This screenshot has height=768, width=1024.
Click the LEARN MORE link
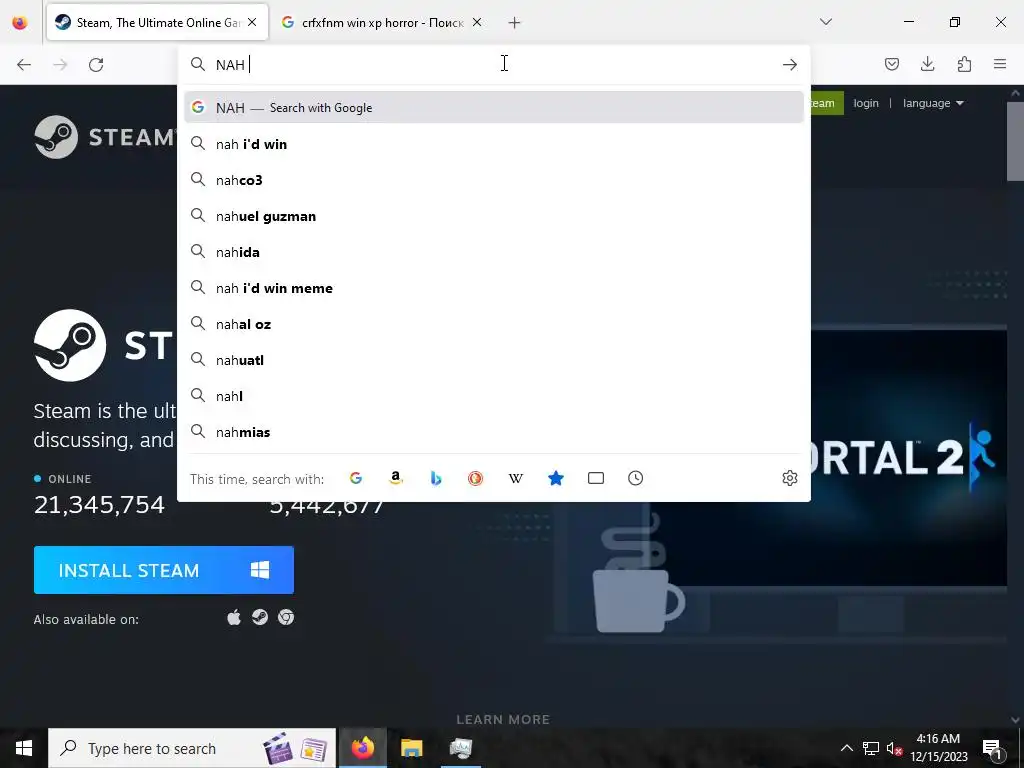tap(503, 720)
